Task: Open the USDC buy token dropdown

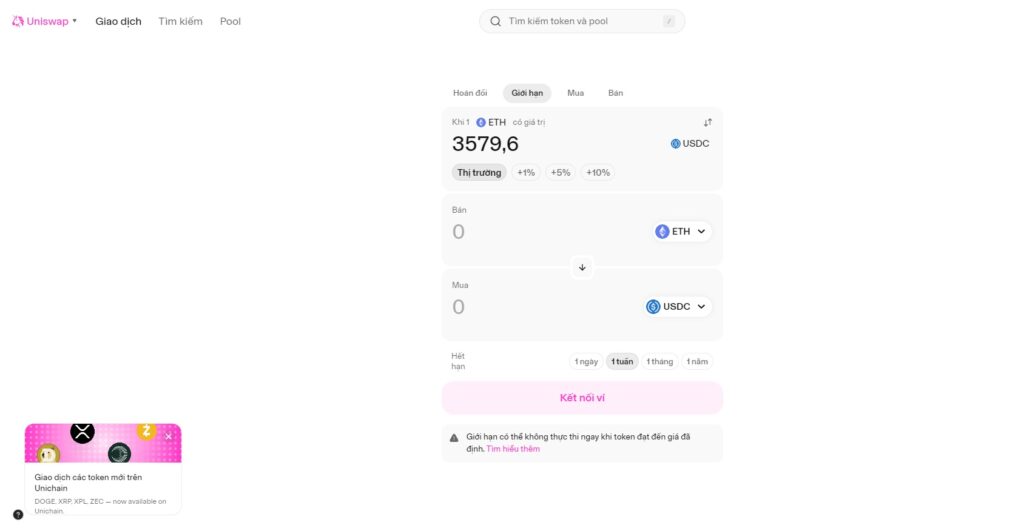Action: pyautogui.click(x=677, y=306)
